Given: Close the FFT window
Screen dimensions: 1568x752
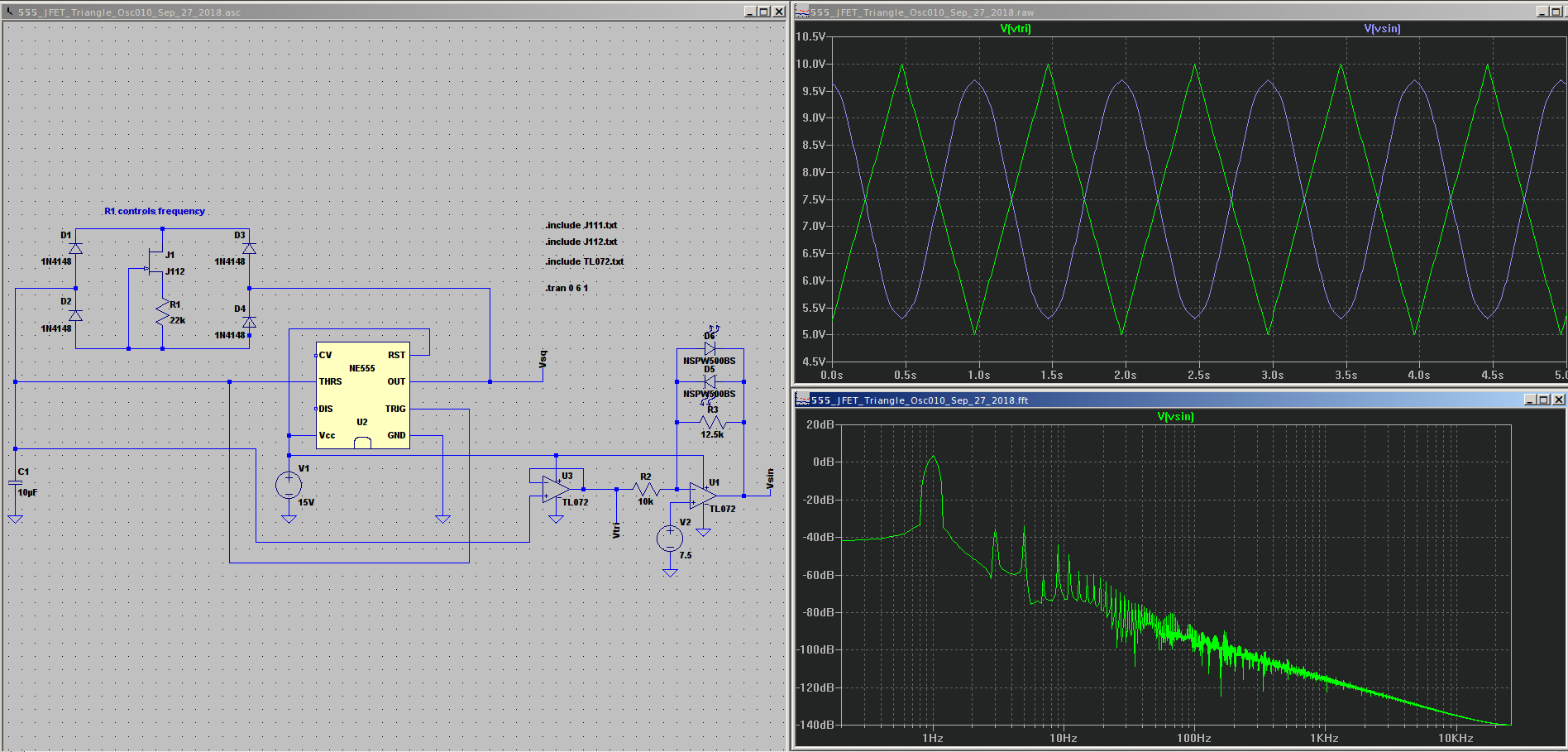Looking at the screenshot, I should (1559, 400).
